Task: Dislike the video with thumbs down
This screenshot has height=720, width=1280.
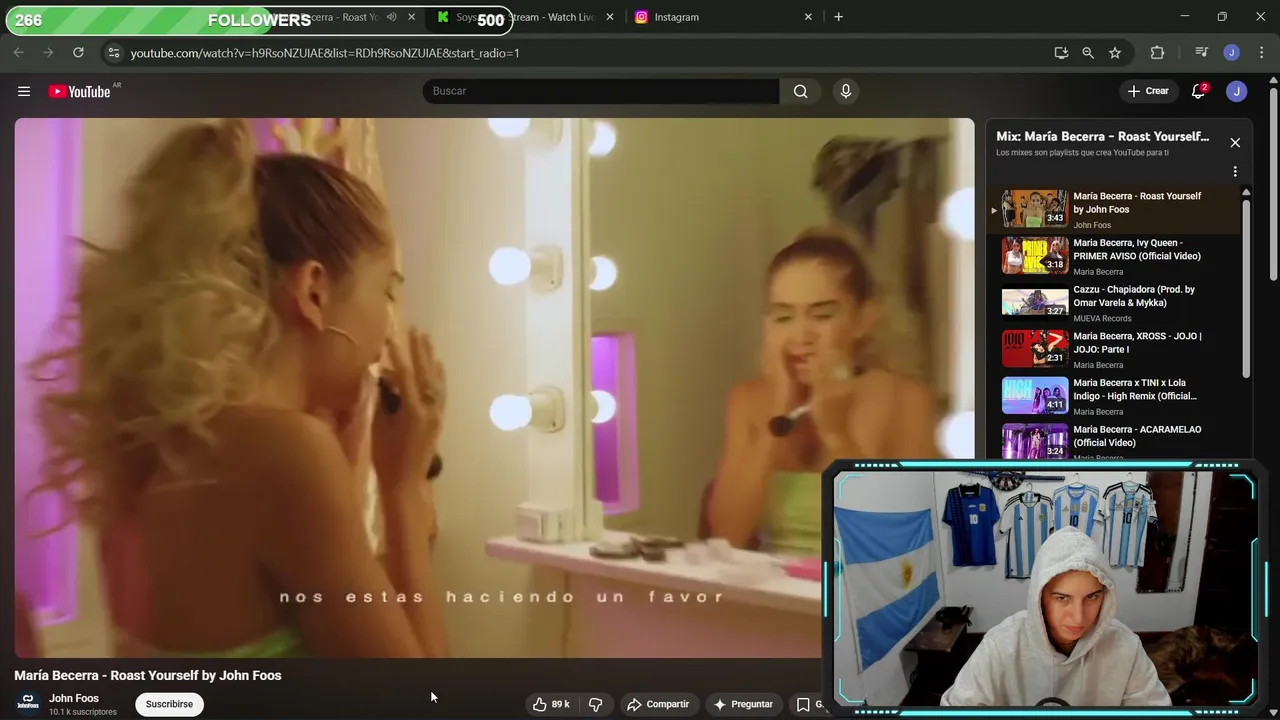Action: 595,704
